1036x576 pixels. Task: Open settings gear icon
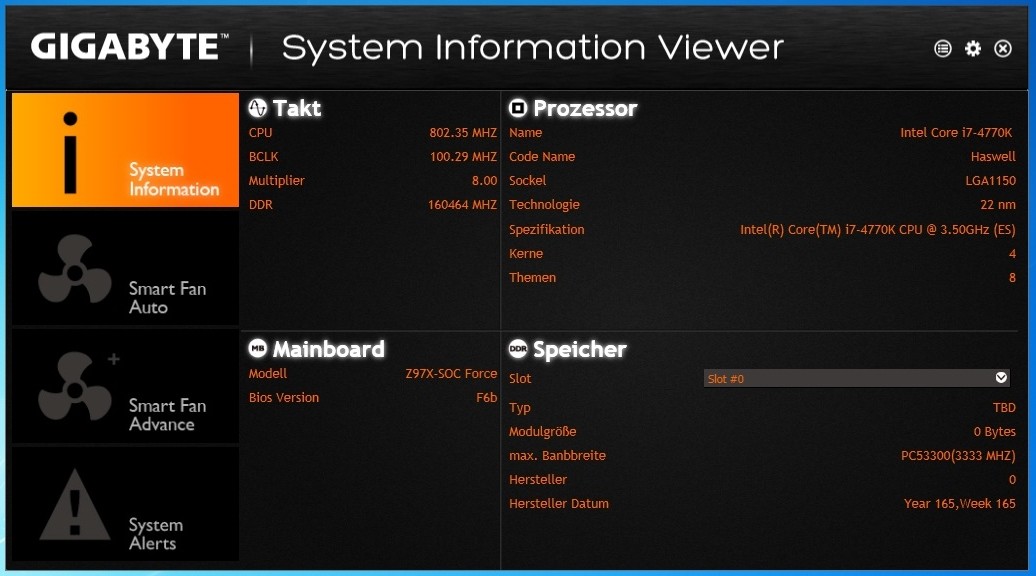click(x=973, y=48)
